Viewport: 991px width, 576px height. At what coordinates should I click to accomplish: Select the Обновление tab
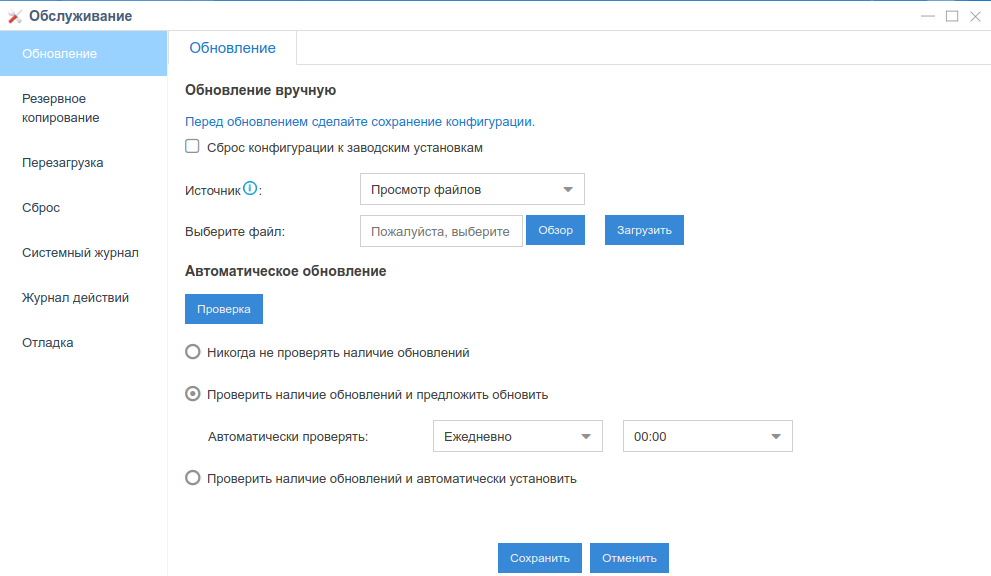tap(233, 48)
